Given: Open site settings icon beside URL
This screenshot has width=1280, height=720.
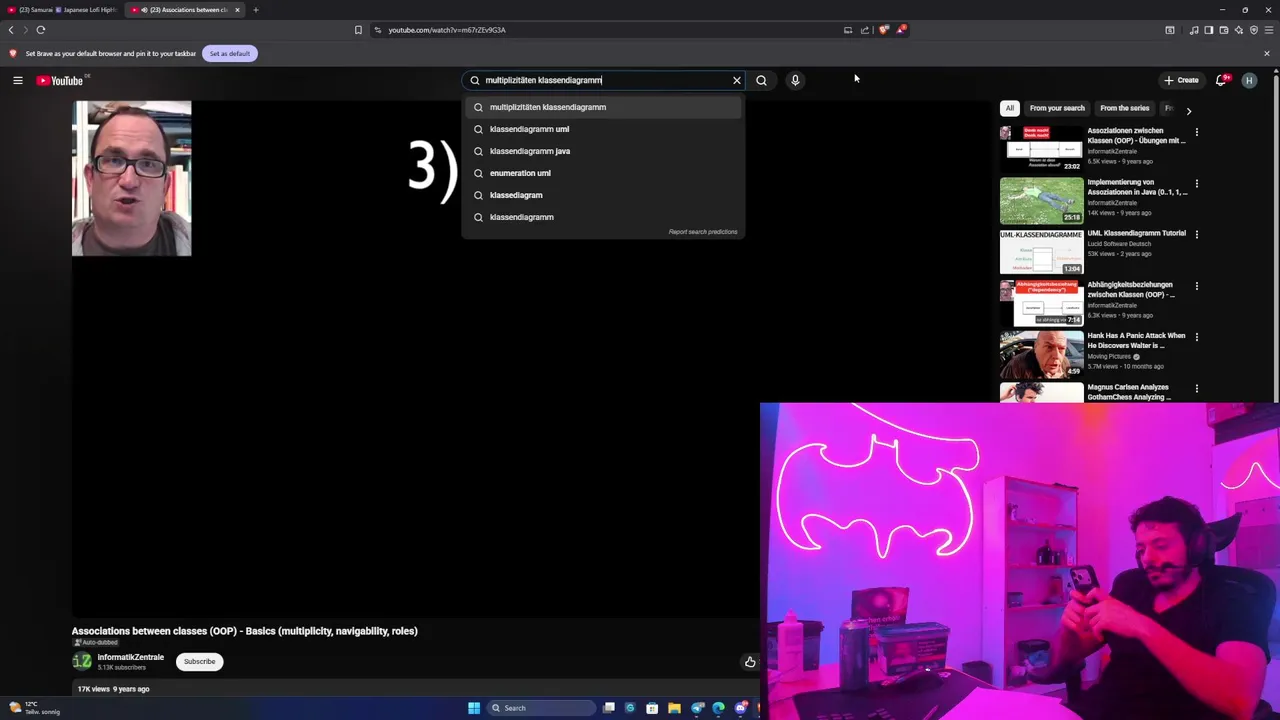Looking at the screenshot, I should point(377,30).
